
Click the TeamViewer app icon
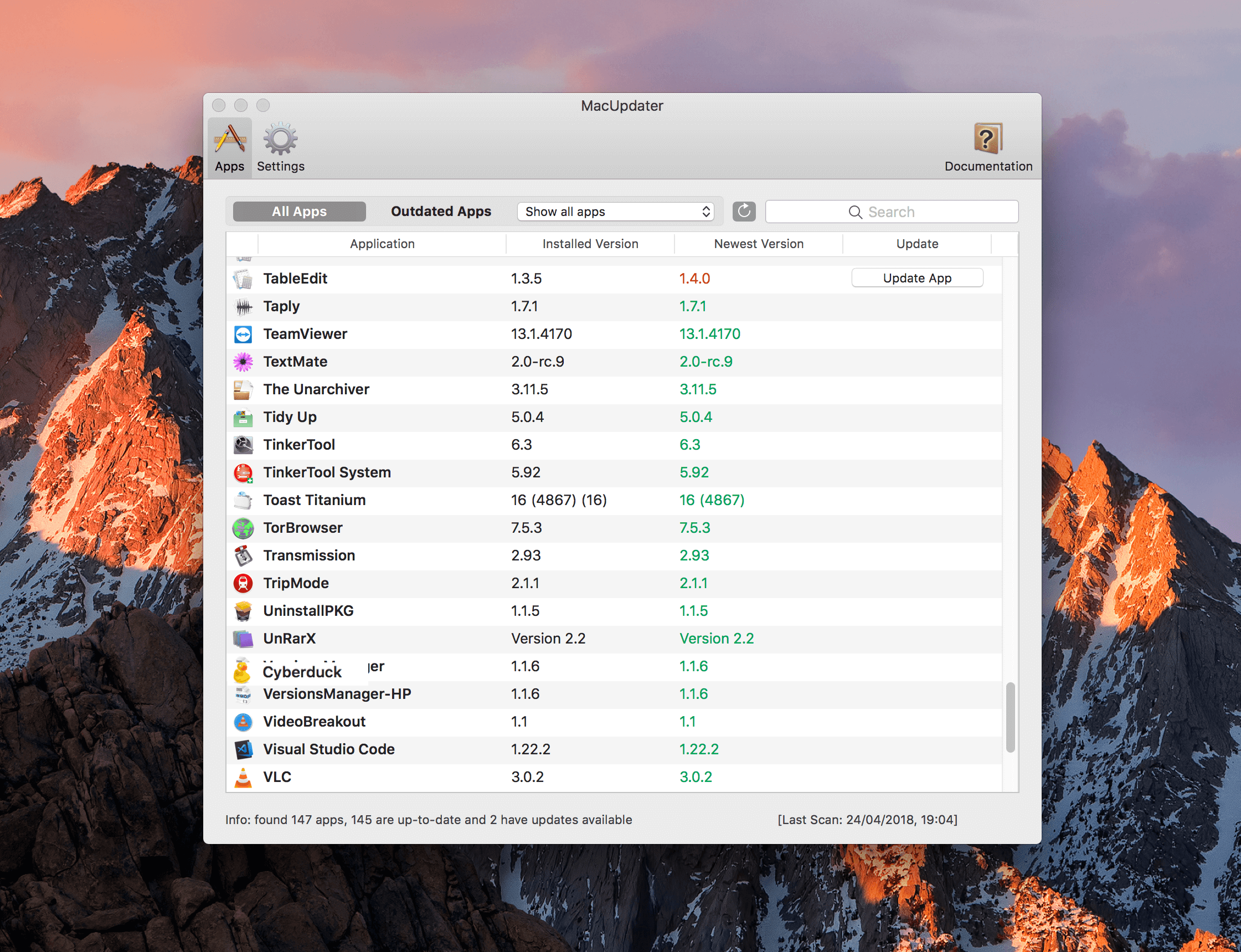(x=243, y=335)
